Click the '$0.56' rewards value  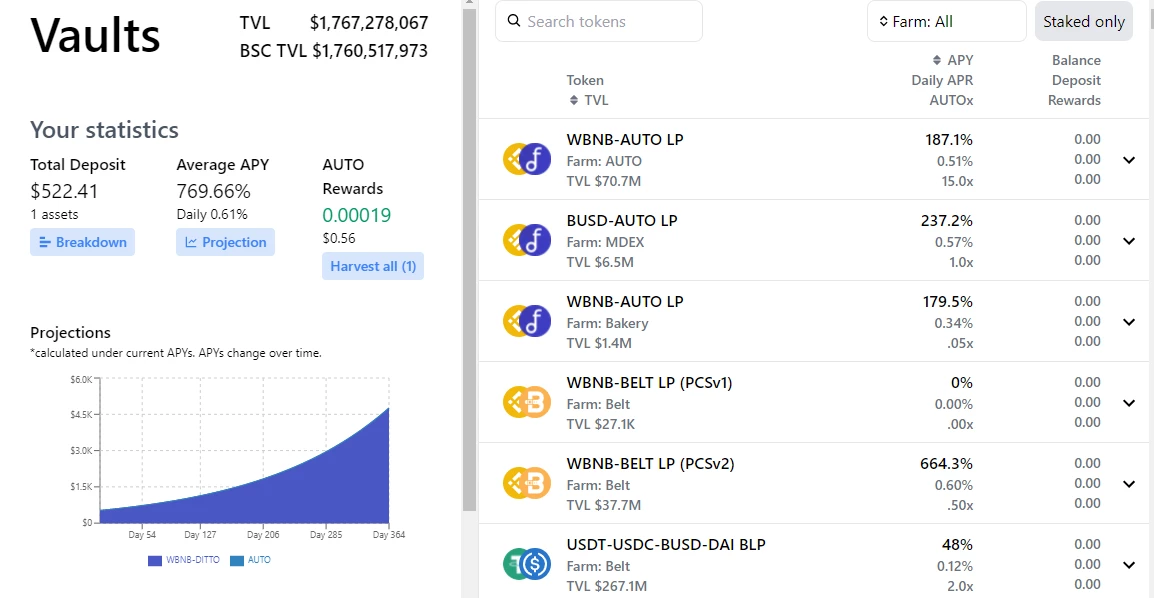click(x=339, y=238)
